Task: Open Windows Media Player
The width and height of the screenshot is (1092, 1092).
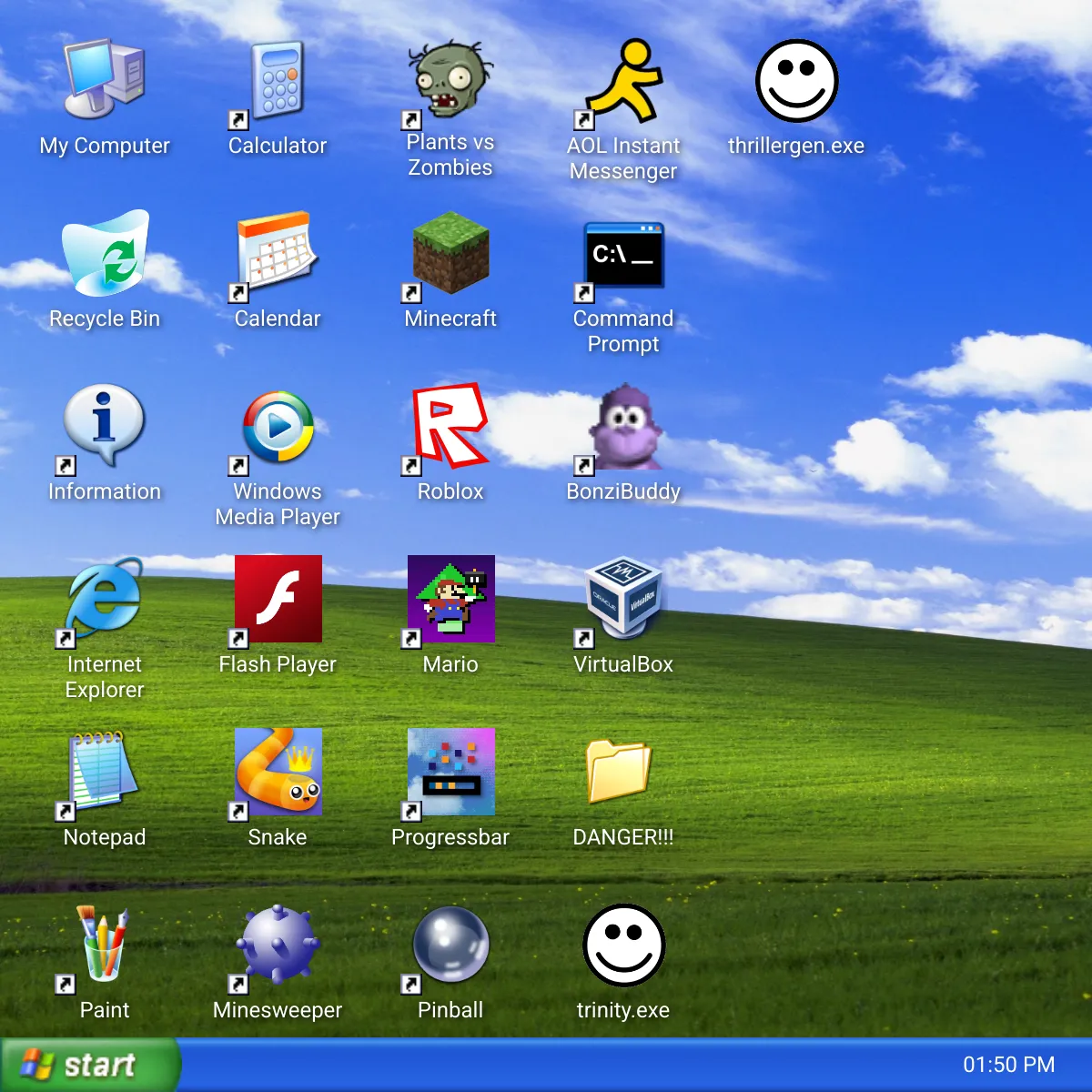Action: pos(278,428)
